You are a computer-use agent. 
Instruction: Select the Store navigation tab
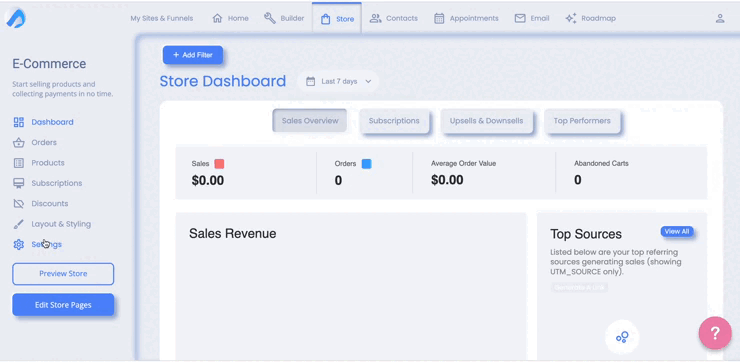pyautogui.click(x=337, y=18)
